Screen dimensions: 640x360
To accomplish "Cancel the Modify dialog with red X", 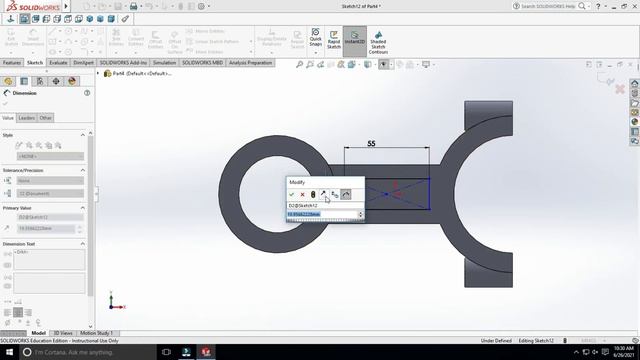I will point(302,195).
